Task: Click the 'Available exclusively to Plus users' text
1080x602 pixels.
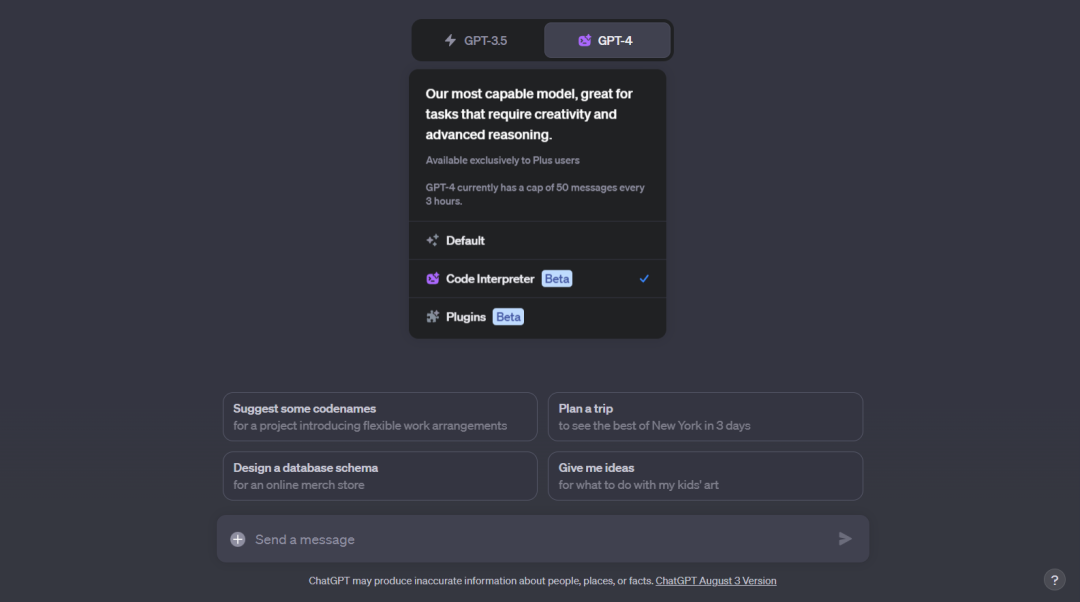Action: coord(502,160)
